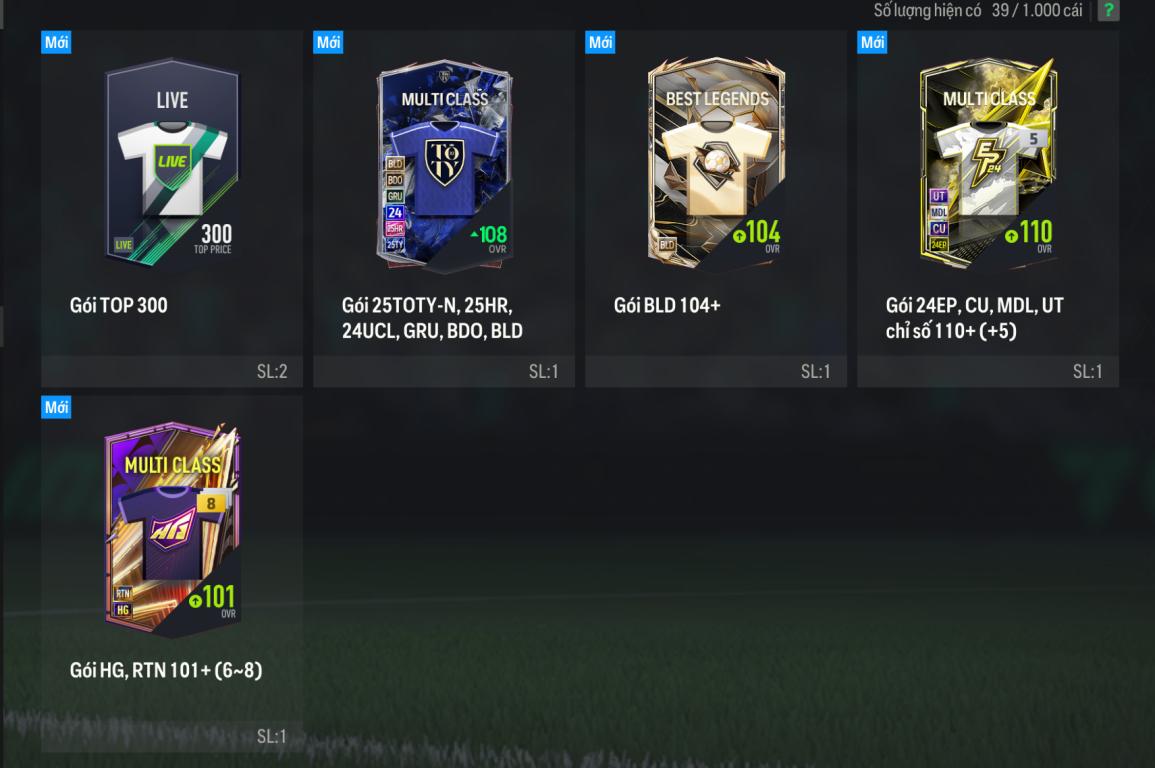Click the Gói 25TOTY-N, 25HR, 24UCL title text
Image resolution: width=1155 pixels, height=768 pixels.
pyautogui.click(x=432, y=318)
